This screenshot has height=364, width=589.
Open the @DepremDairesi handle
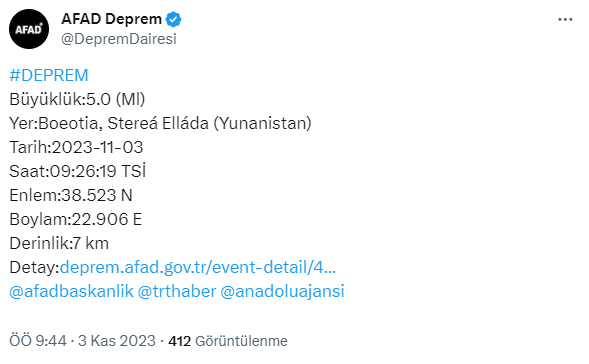coord(119,39)
